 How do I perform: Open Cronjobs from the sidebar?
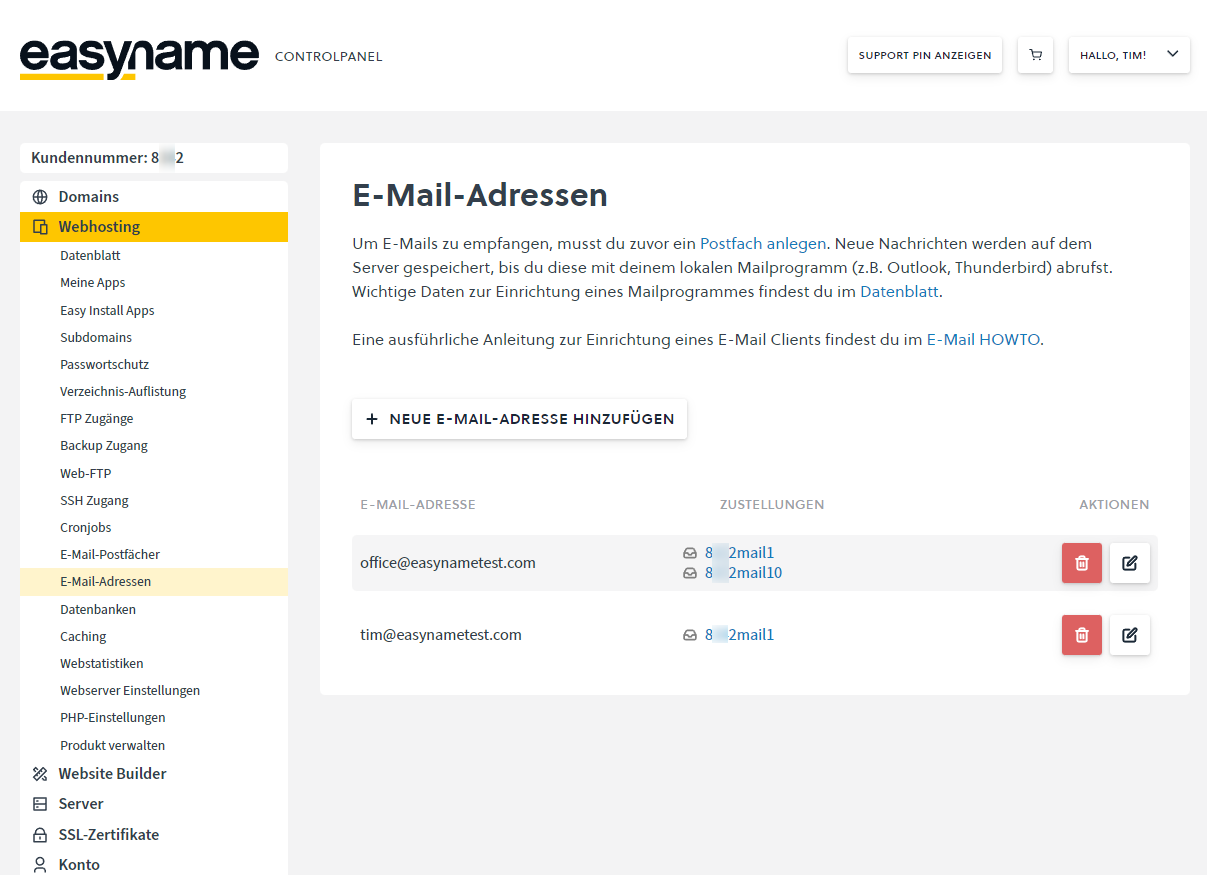coord(86,528)
